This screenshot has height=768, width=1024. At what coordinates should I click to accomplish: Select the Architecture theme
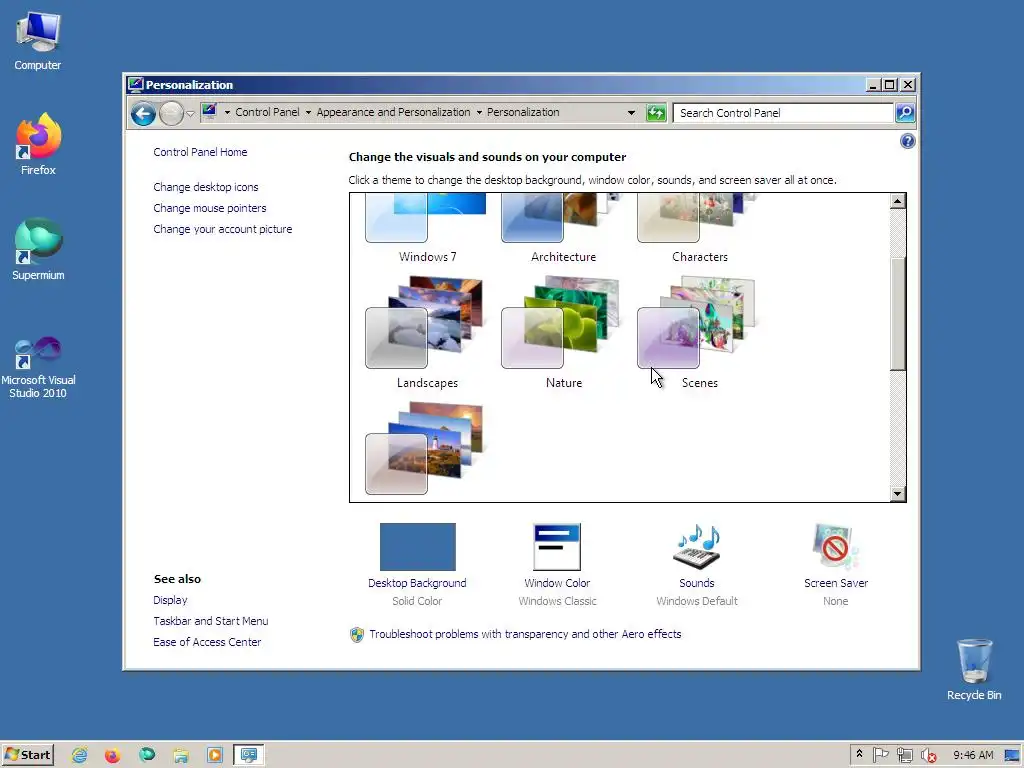click(563, 229)
